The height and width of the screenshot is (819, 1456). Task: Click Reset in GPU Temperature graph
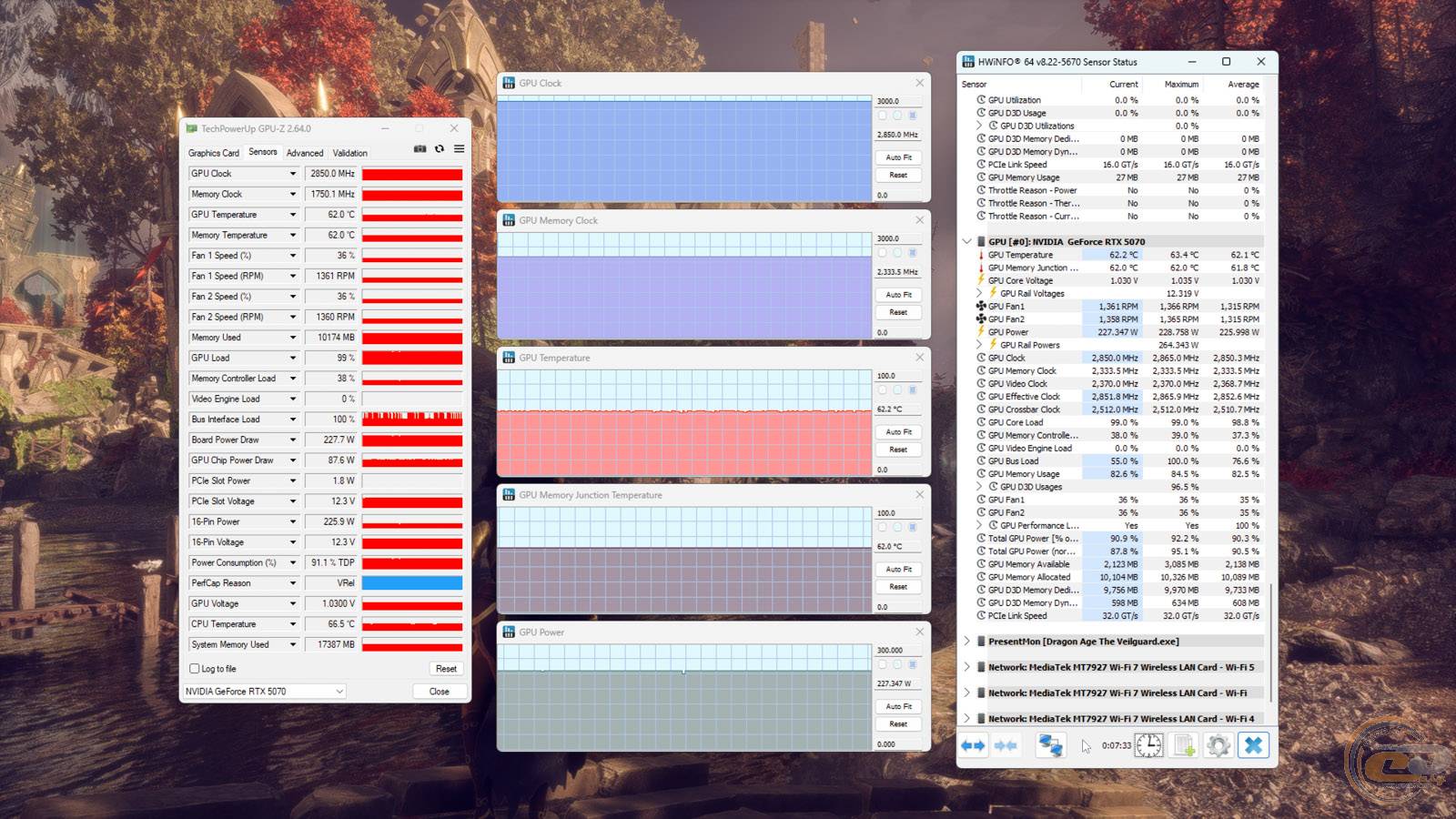899,450
